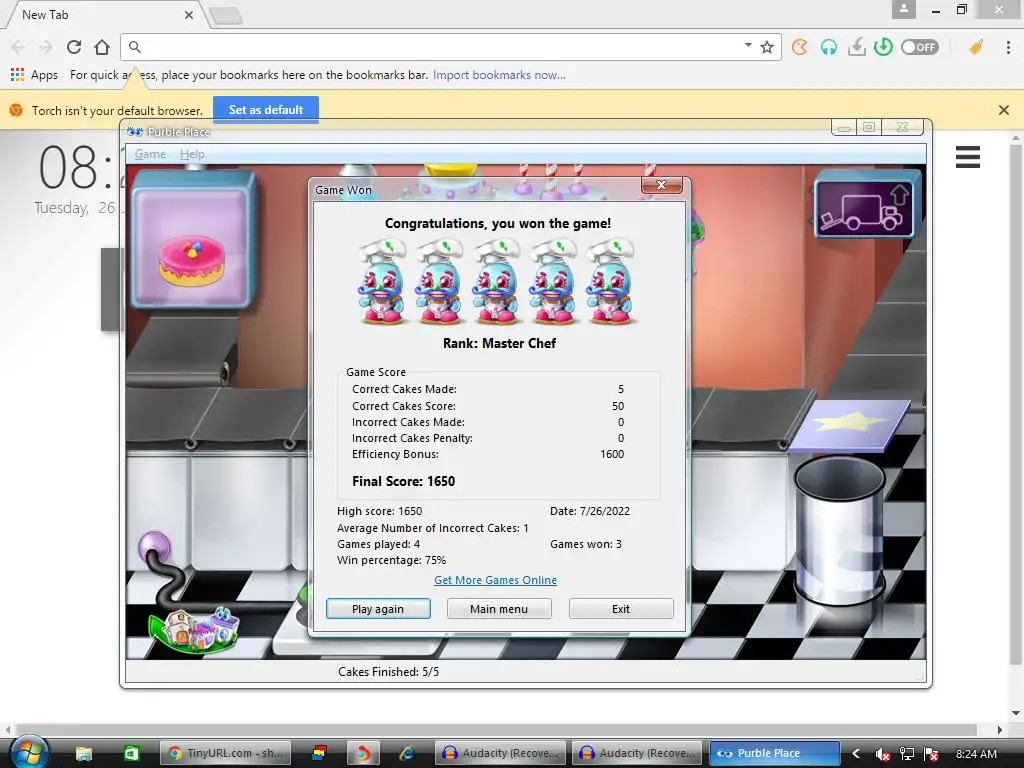This screenshot has height=768, width=1024.
Task: Click the Final Score: 1650 text
Action: (404, 481)
